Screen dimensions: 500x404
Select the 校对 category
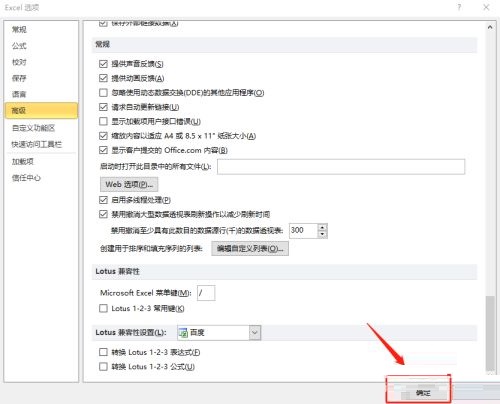pyautogui.click(x=19, y=62)
